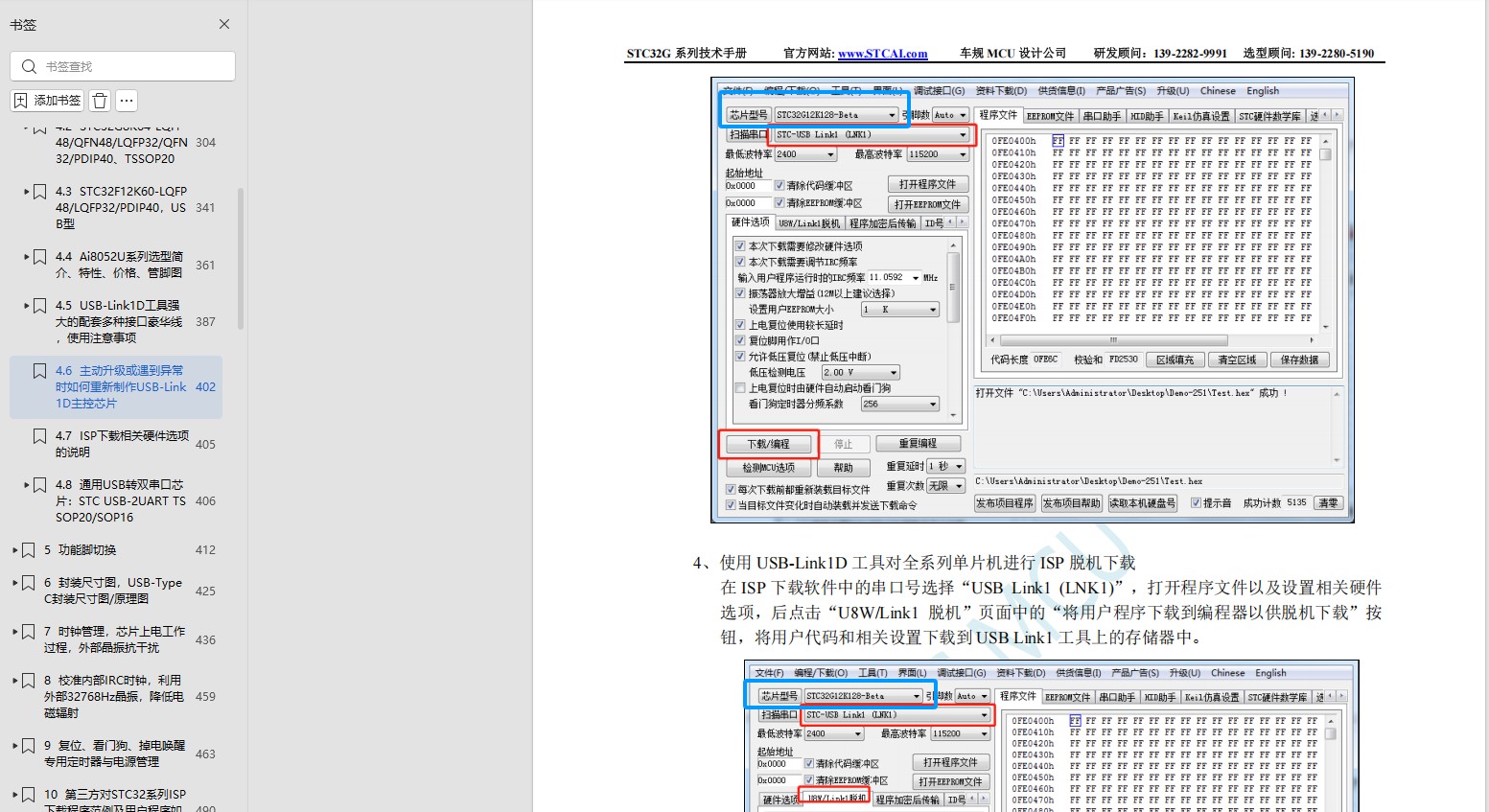Click page number 361 in bookmarks
Viewport: 1489px width, 812px height.
pos(205,266)
